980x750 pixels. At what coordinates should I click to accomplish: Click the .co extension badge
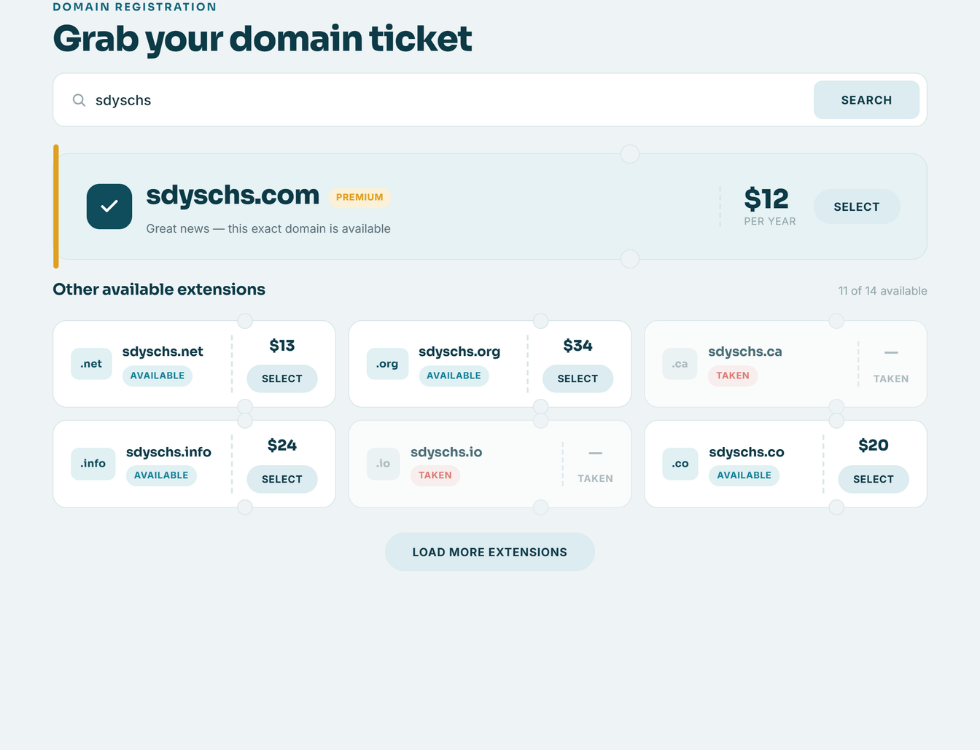coord(680,464)
